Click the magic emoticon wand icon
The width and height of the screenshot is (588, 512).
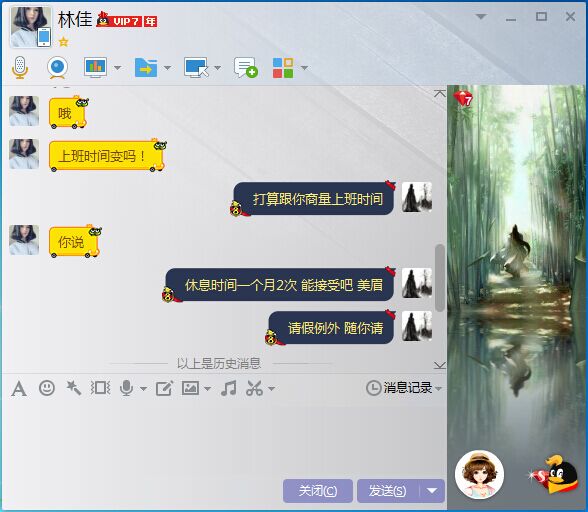(74, 388)
